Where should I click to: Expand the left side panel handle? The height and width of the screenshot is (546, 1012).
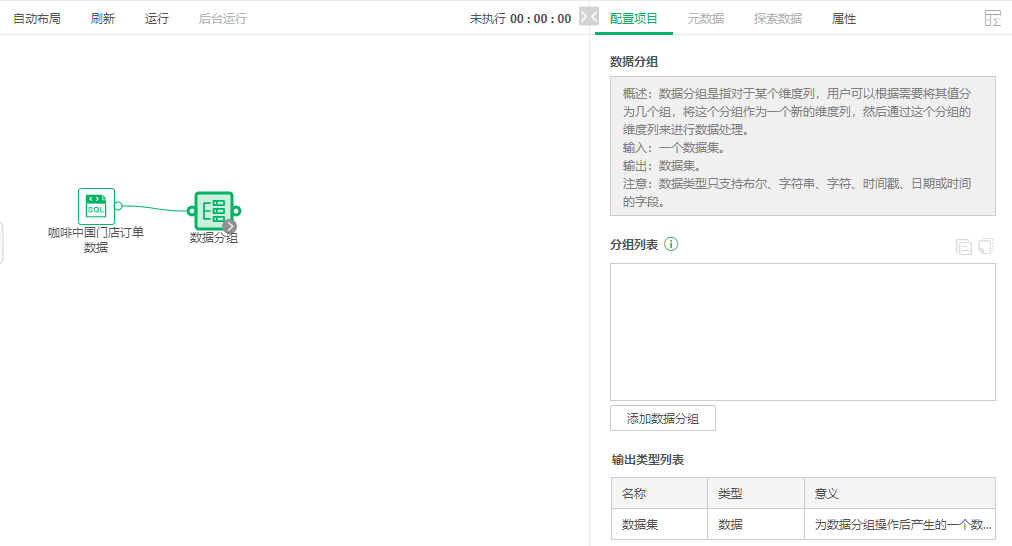(x=2, y=243)
